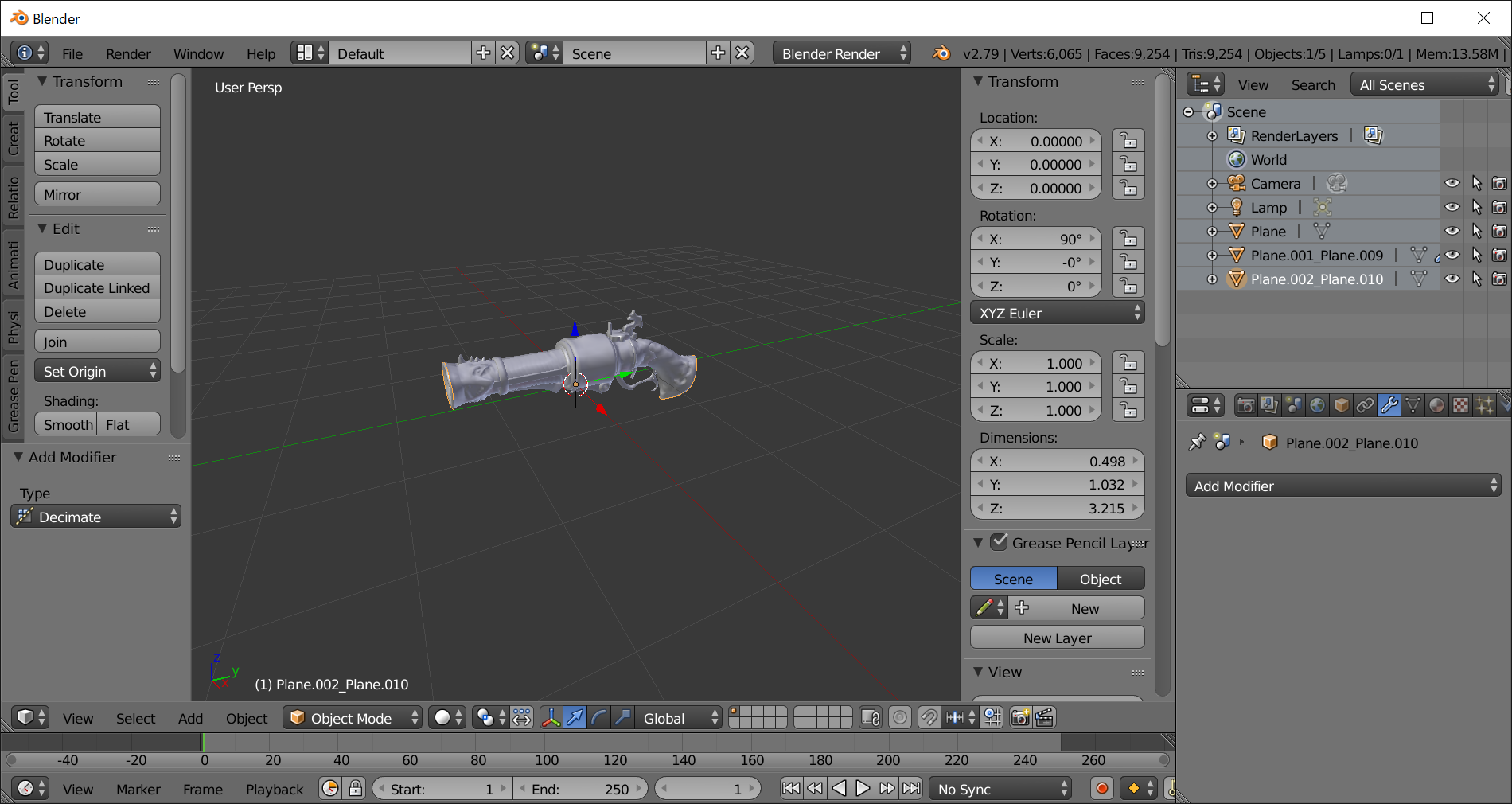Image resolution: width=1512 pixels, height=804 pixels.
Task: Expand the Camera entry in the Outliner
Action: [x=1213, y=183]
